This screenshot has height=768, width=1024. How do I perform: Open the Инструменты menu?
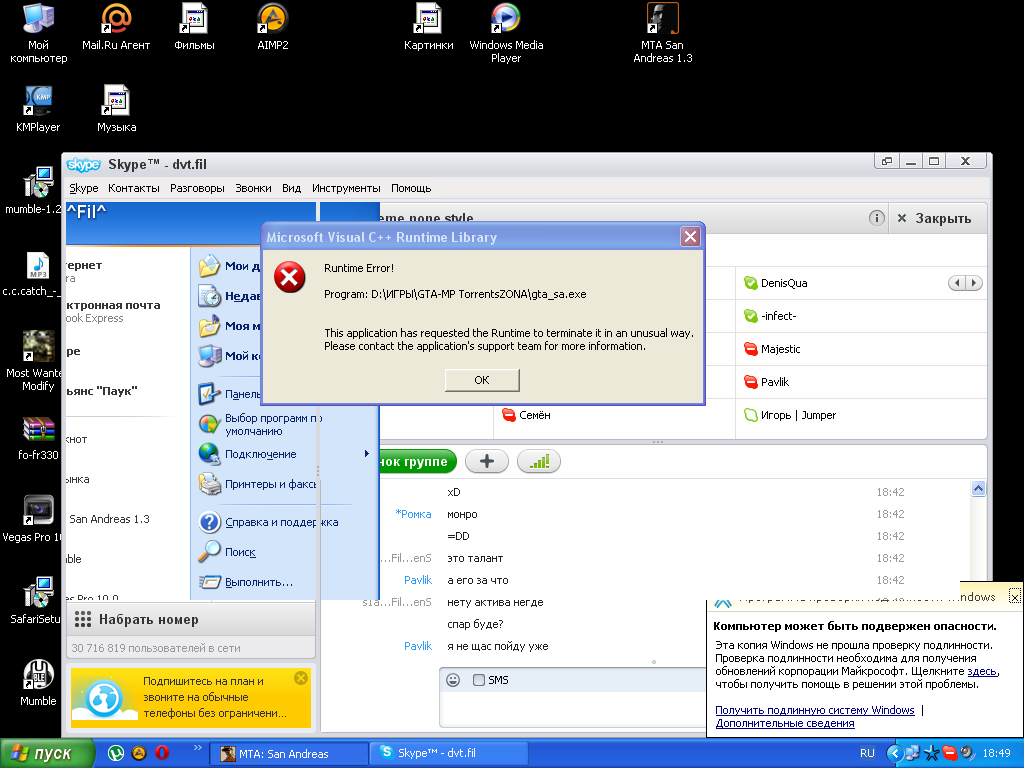[346, 188]
